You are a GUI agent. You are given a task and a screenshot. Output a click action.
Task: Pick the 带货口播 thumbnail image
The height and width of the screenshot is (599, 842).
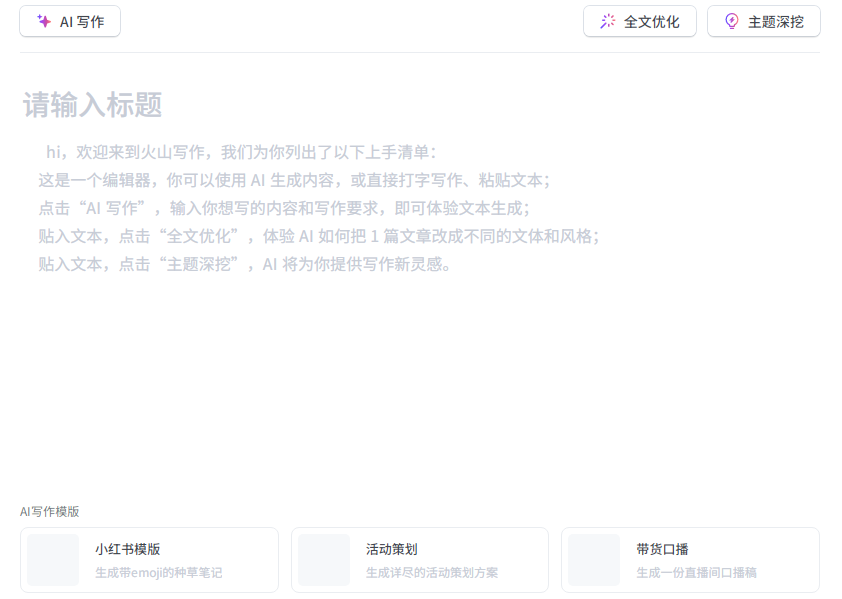(594, 560)
